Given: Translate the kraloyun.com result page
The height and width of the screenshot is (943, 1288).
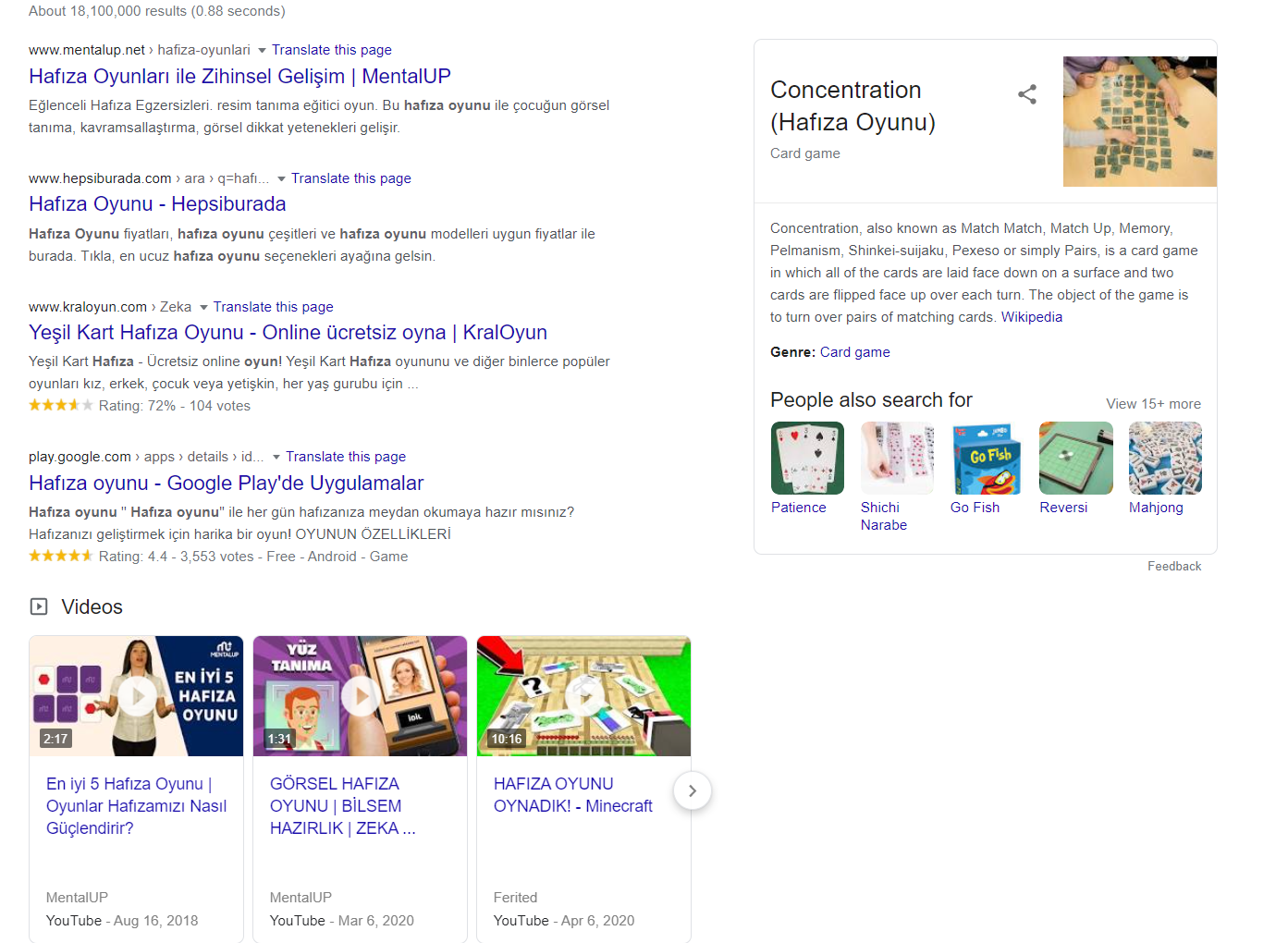Looking at the screenshot, I should pos(273,307).
